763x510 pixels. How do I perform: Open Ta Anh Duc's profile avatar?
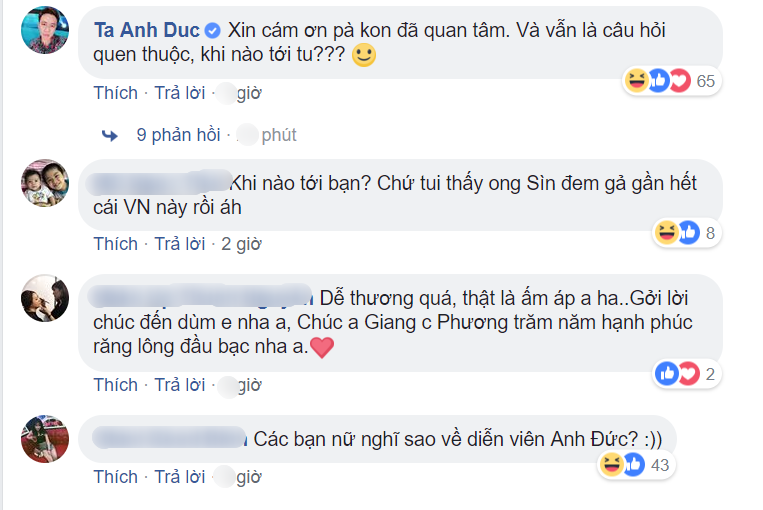click(45, 30)
